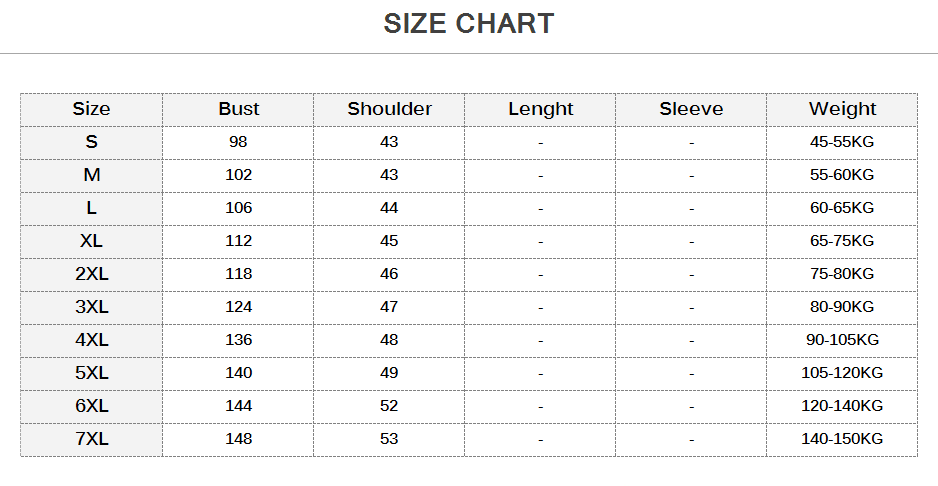Click the Lenght column header
Viewport: 938px width, 486px height.
[540, 109]
